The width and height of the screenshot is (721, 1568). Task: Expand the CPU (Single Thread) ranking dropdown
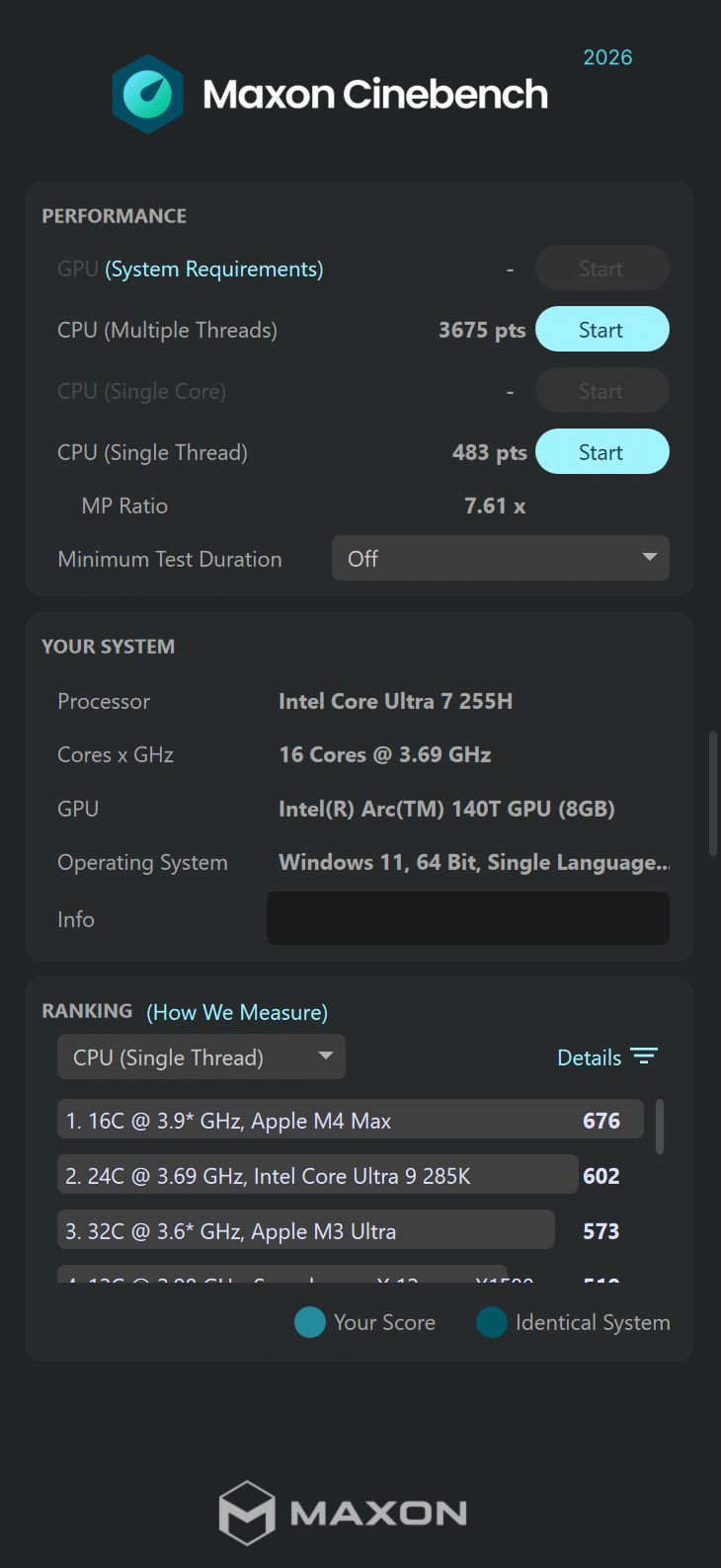point(200,1058)
